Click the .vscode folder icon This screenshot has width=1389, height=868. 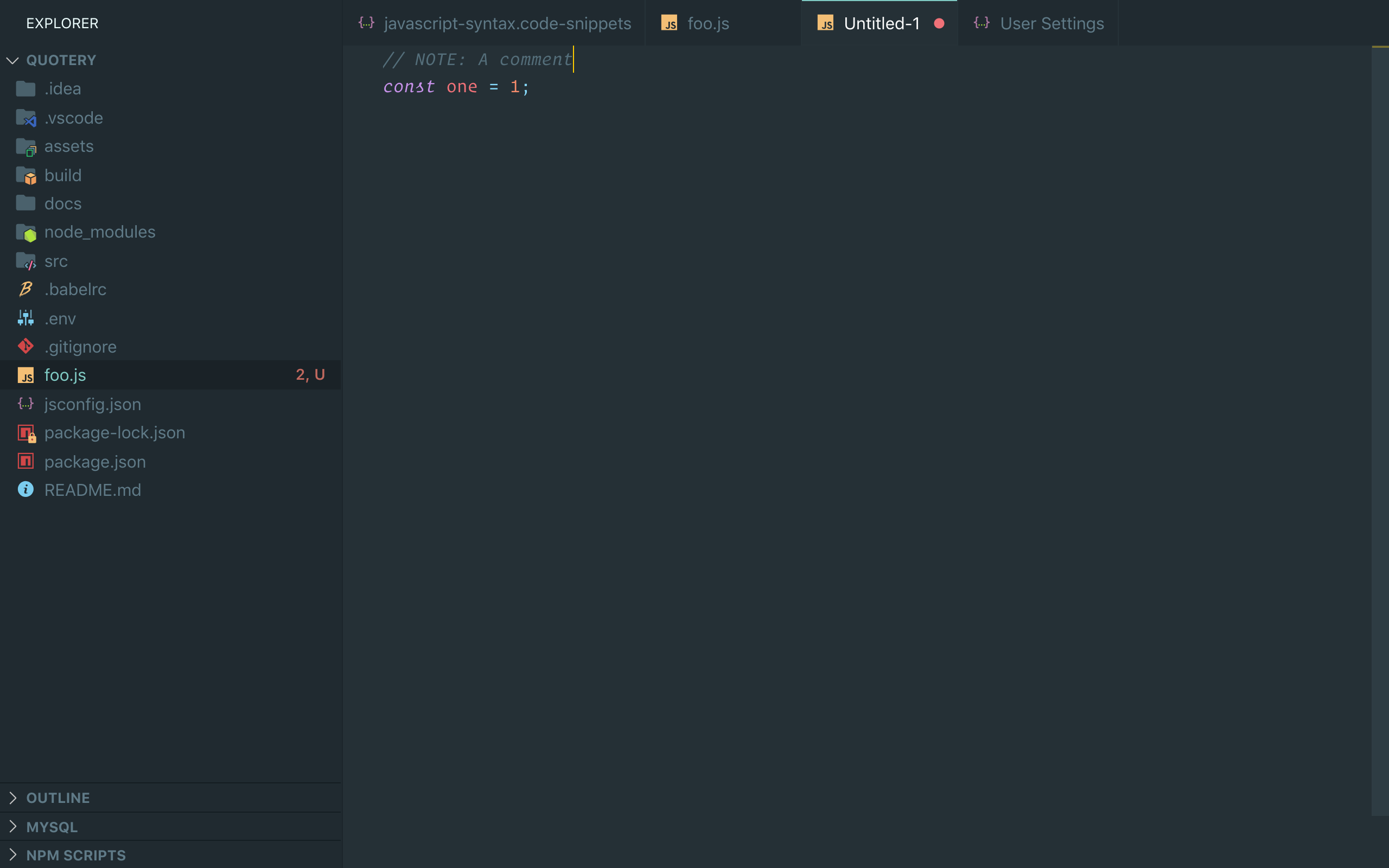click(26, 118)
